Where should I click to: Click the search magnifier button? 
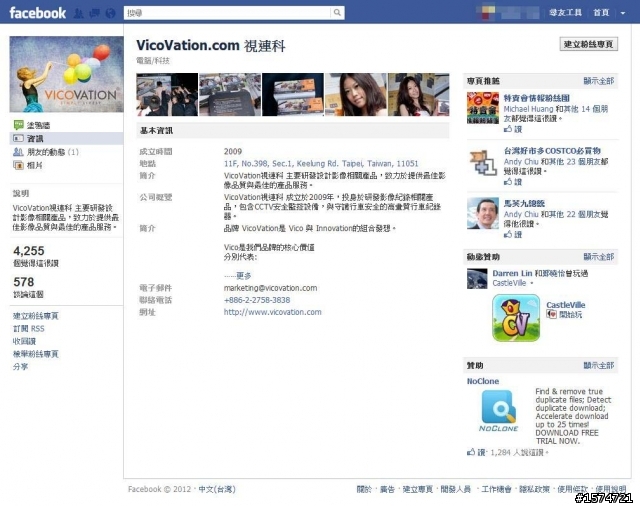tap(337, 13)
